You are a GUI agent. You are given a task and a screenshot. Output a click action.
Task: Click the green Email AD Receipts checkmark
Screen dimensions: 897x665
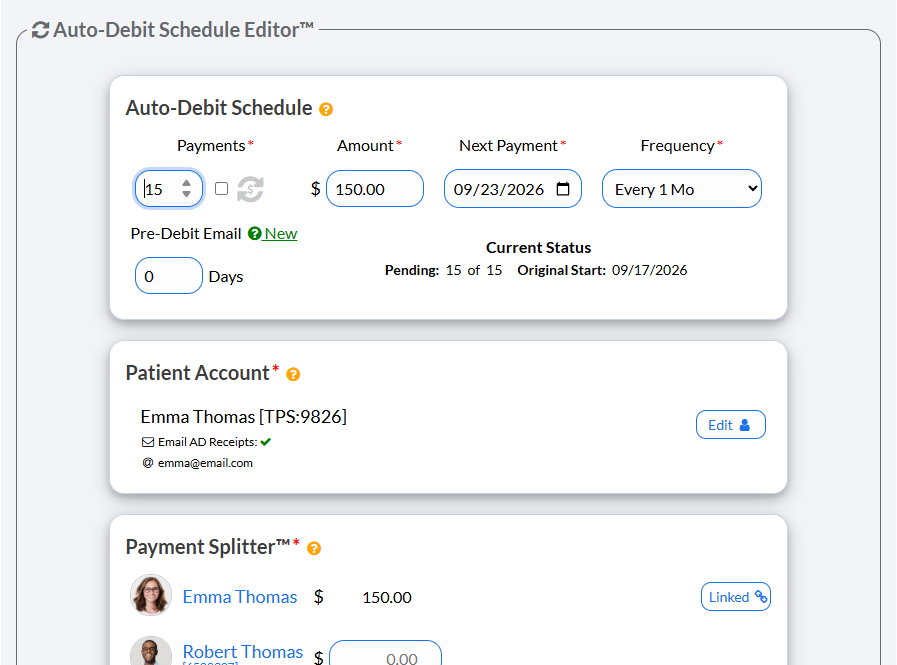click(x=265, y=442)
